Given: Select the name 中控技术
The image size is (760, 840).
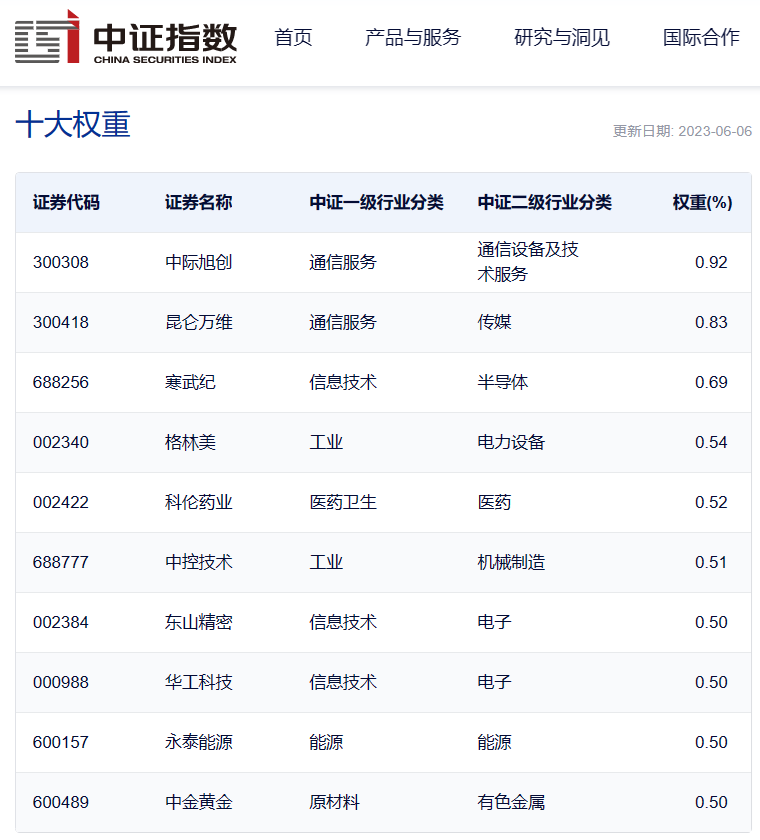Looking at the screenshot, I should 198,562.
